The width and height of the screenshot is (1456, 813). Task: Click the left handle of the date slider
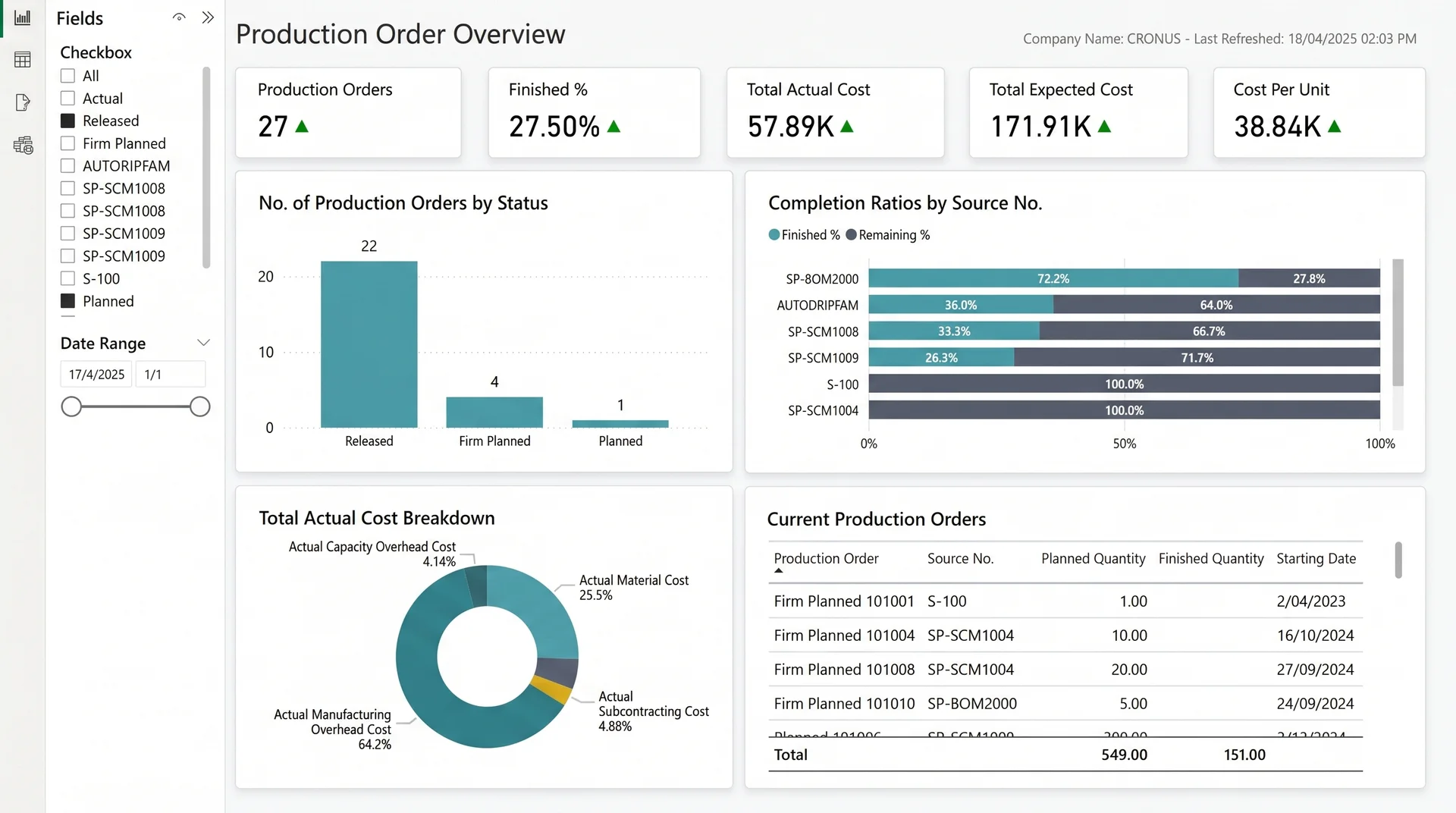click(71, 407)
